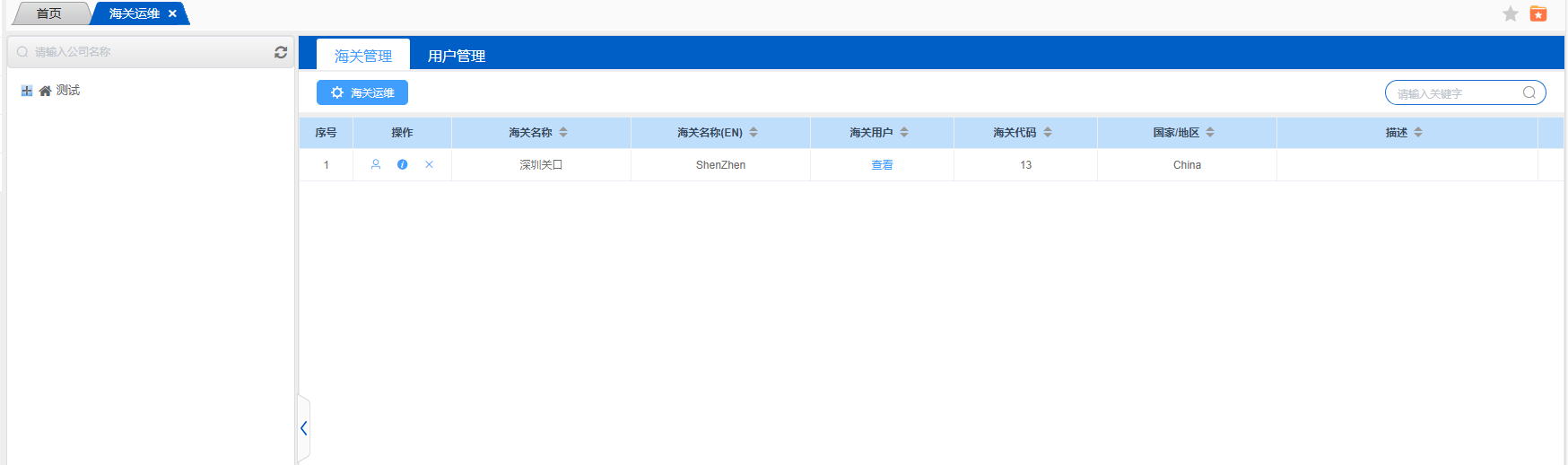
Task: Click the blue 海关运维 button
Action: click(362, 92)
